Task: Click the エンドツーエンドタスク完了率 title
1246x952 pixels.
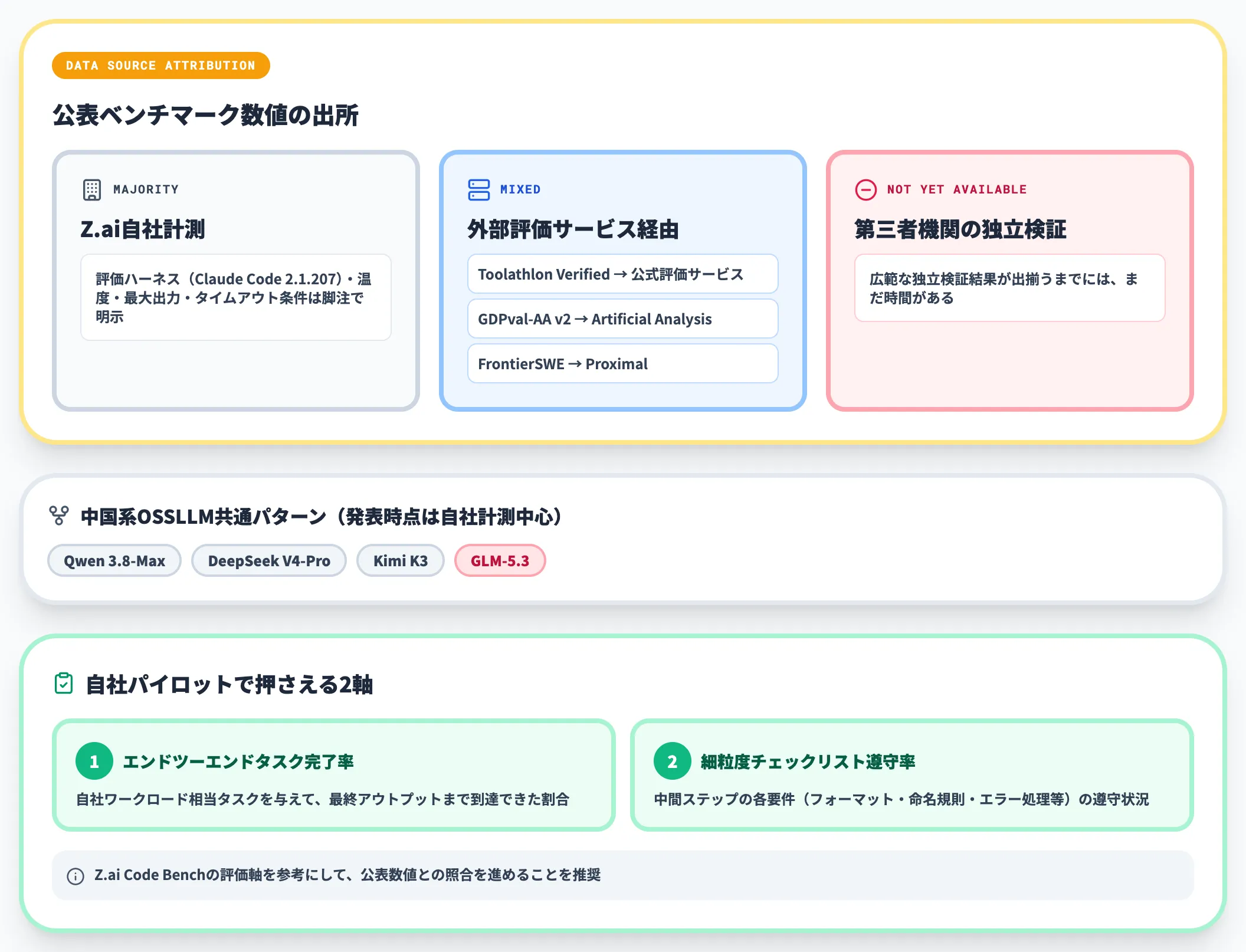Action: coord(238,761)
